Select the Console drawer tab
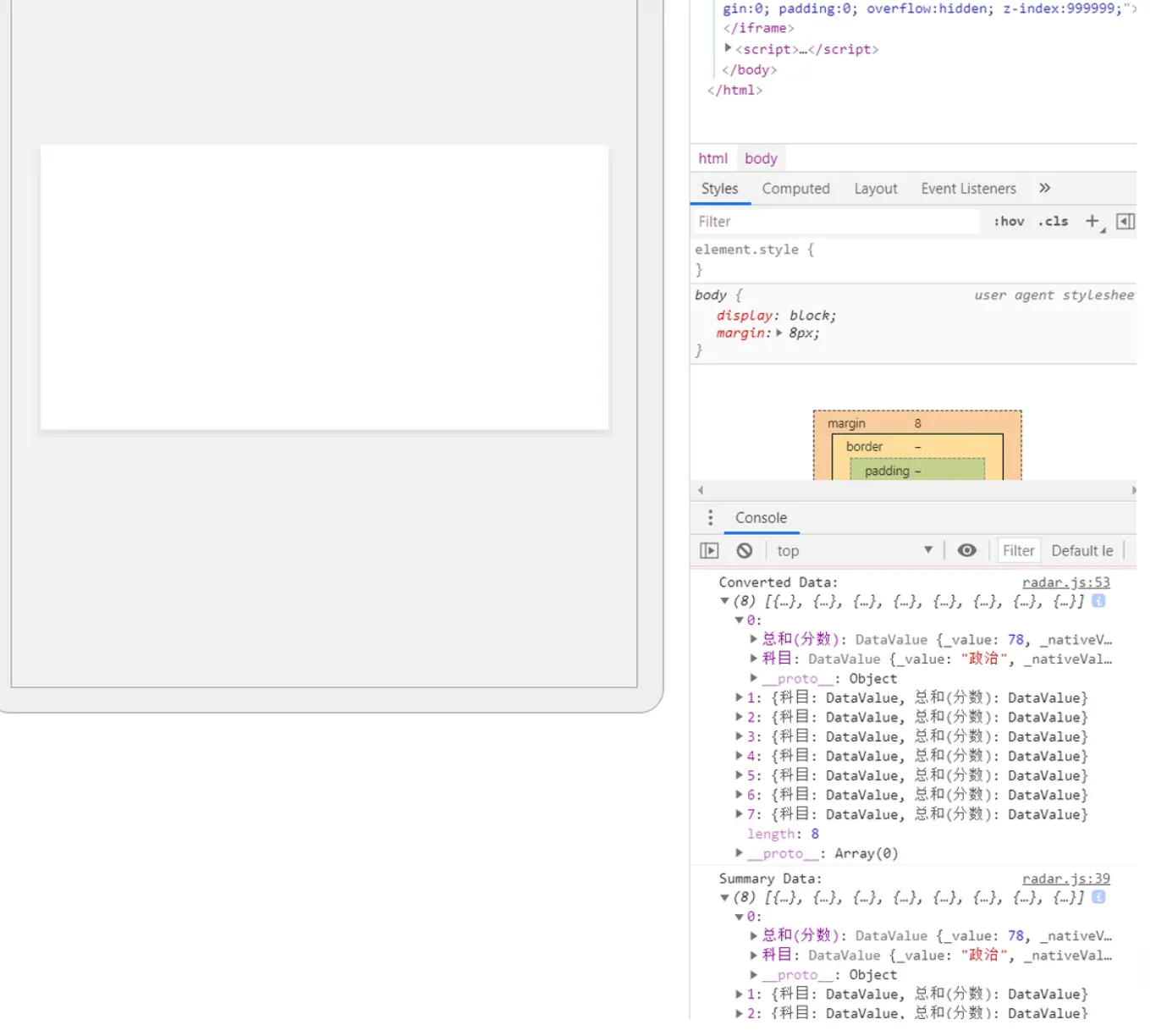Image resolution: width=1150 pixels, height=1036 pixels. coord(761,517)
